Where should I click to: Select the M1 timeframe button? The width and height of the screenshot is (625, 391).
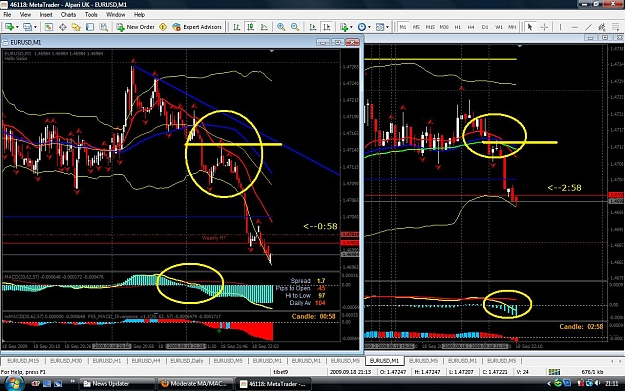click(x=403, y=27)
